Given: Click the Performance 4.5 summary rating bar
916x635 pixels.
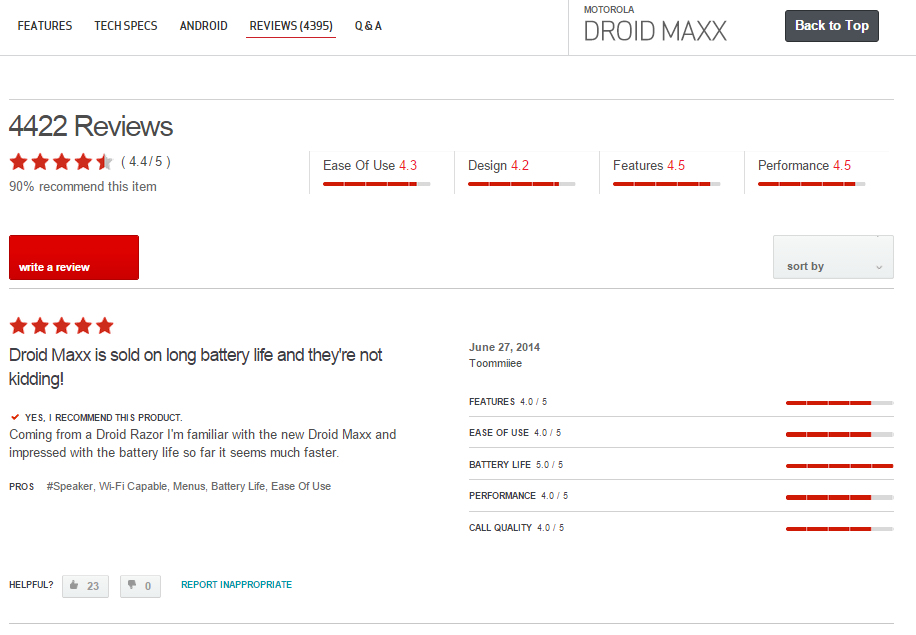Looking at the screenshot, I should [x=811, y=184].
